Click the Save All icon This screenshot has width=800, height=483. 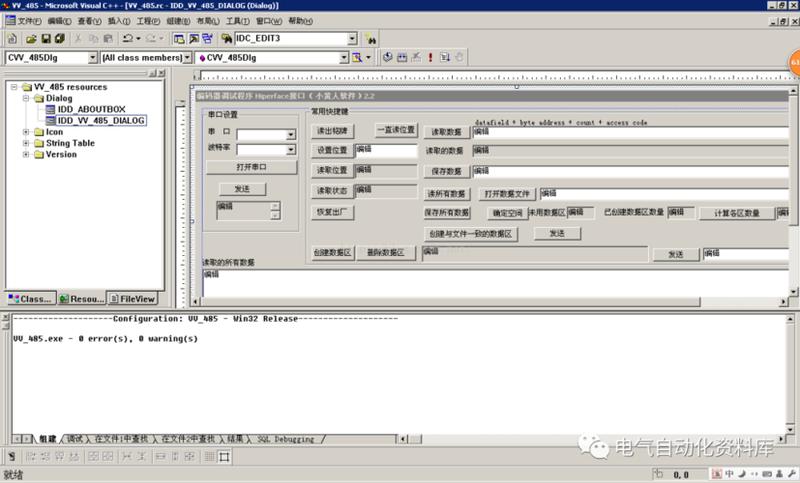click(x=60, y=39)
